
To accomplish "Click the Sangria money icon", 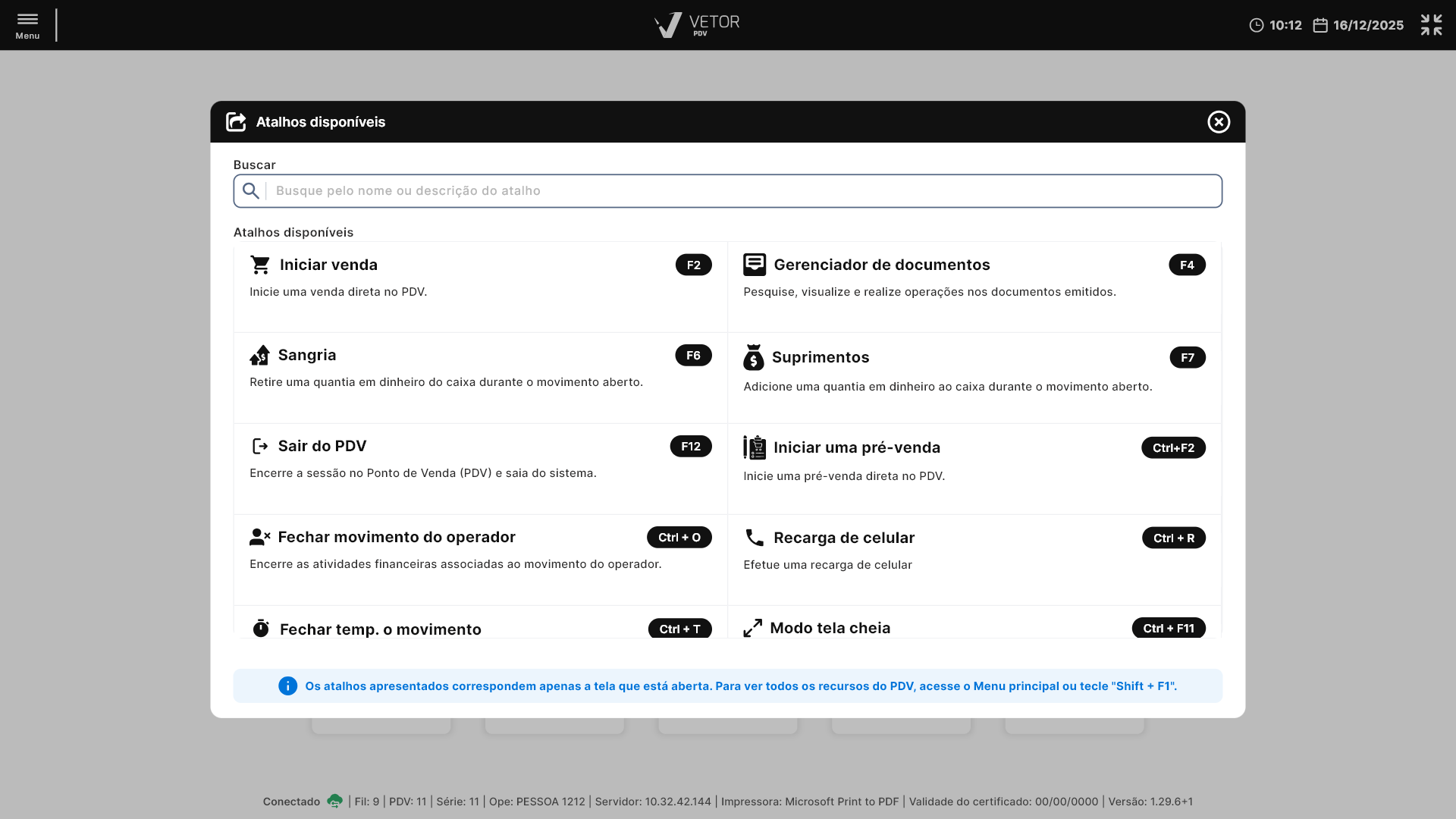I will tap(259, 355).
